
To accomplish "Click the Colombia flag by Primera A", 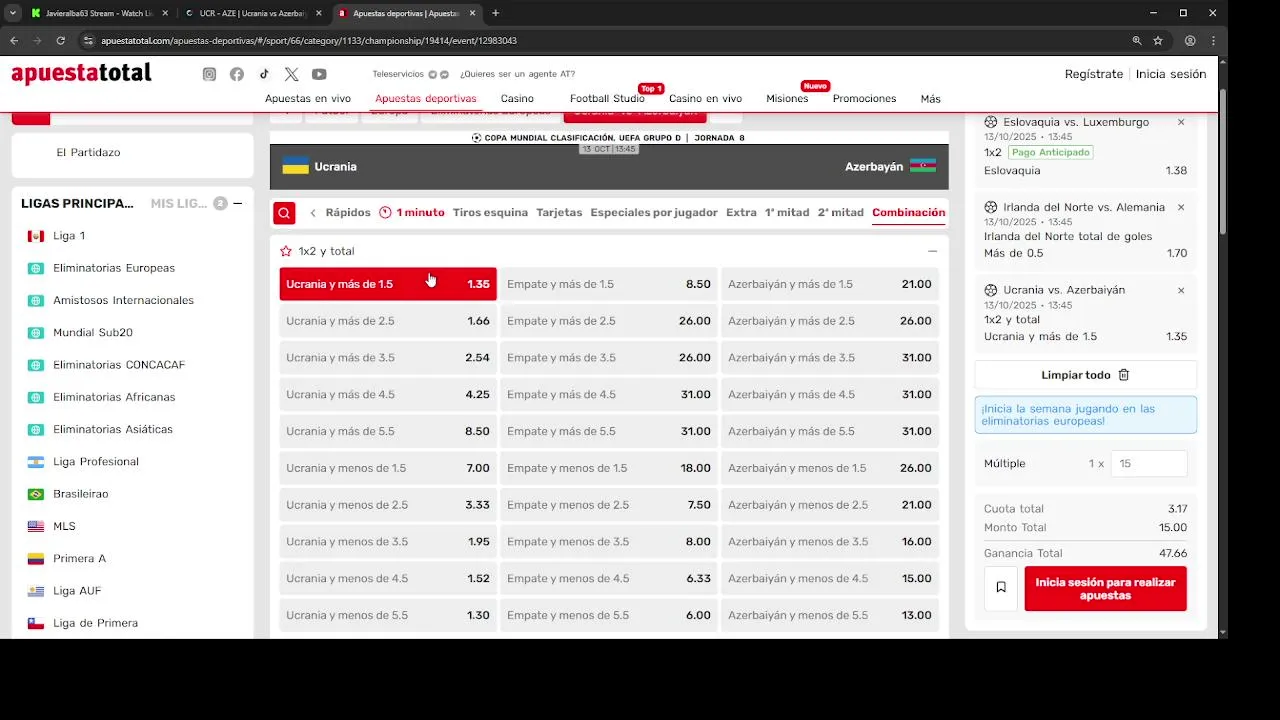I will point(36,559).
